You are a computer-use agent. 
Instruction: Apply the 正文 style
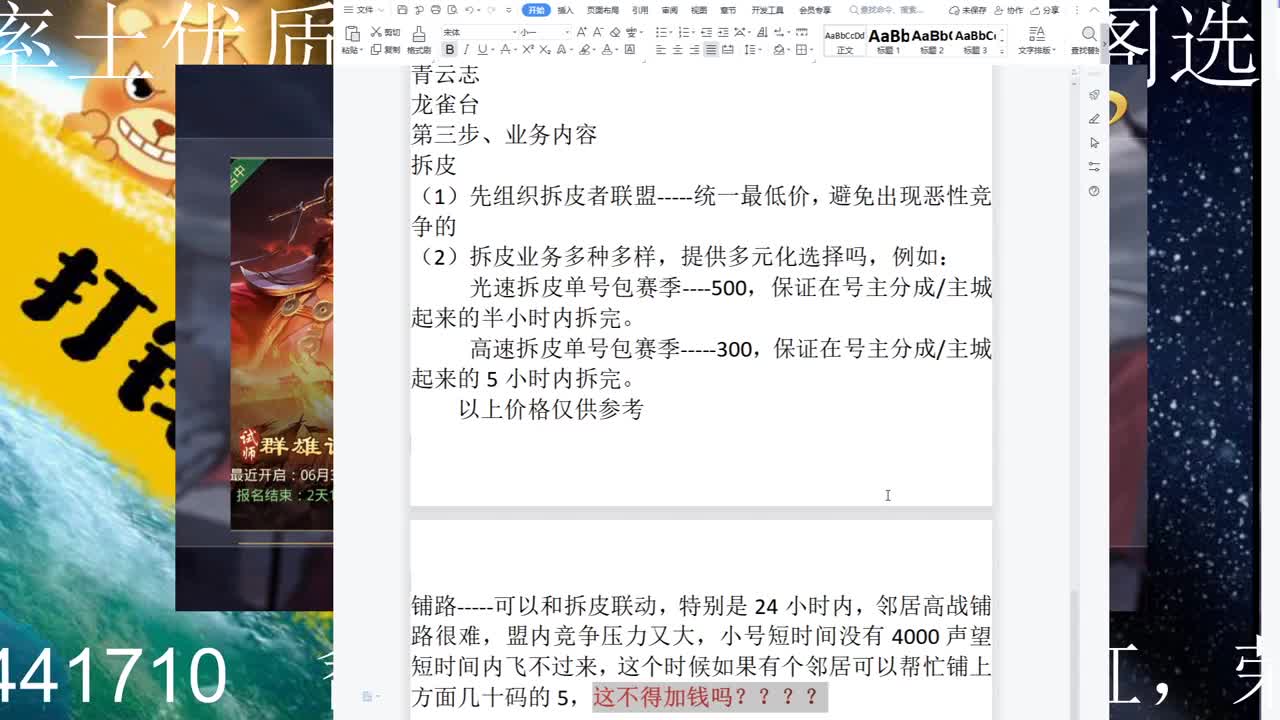(x=845, y=40)
